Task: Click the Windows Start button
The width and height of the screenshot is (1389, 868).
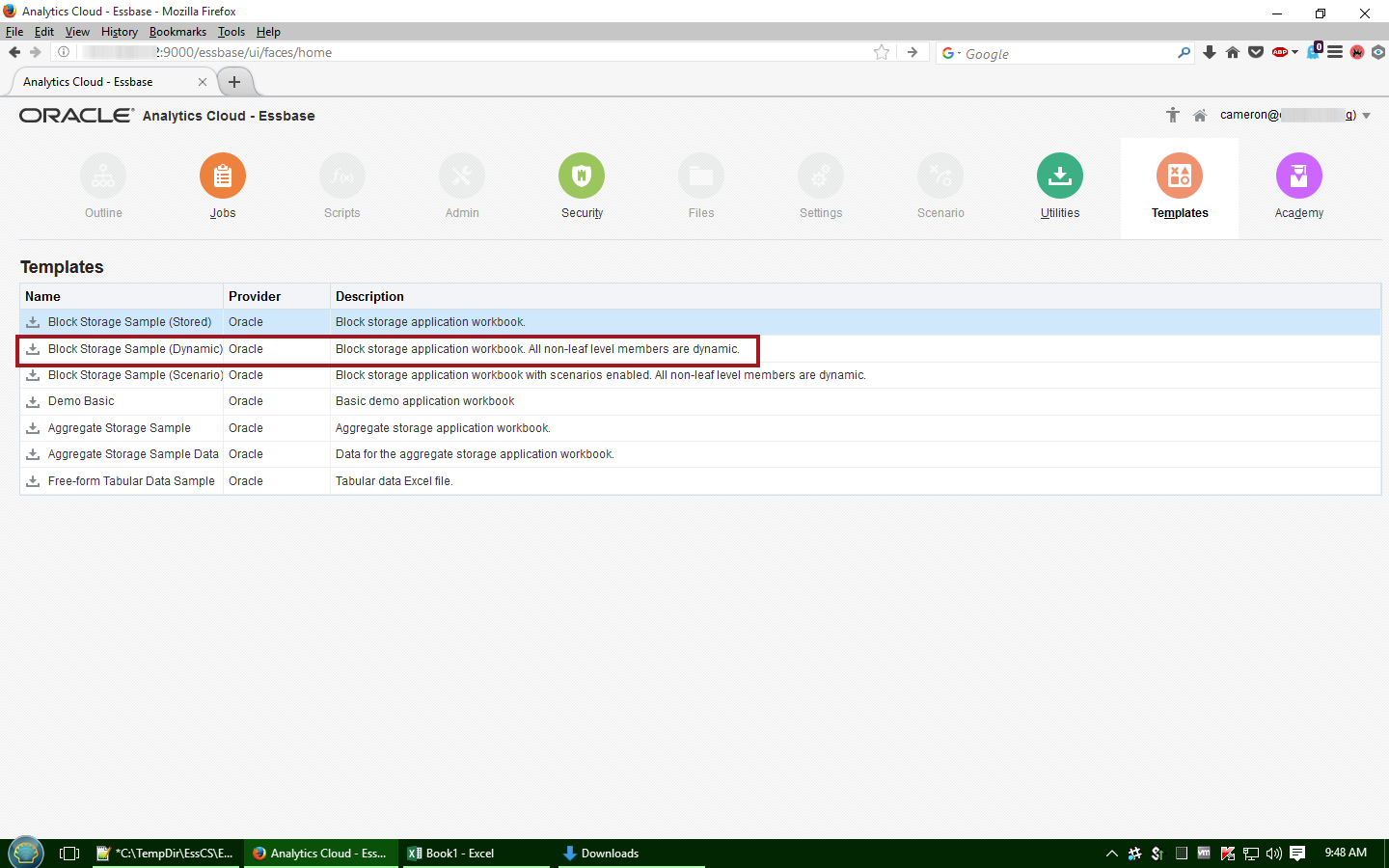Action: [x=26, y=854]
